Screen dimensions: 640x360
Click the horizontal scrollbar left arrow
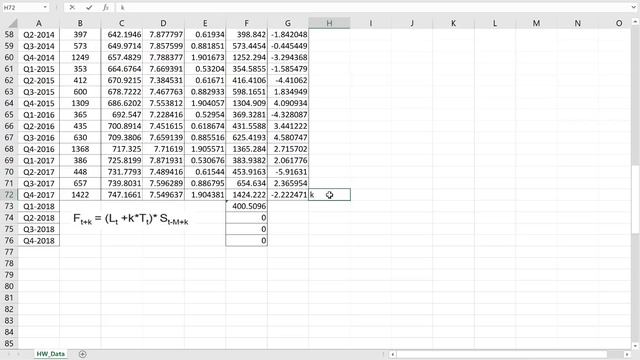point(393,354)
